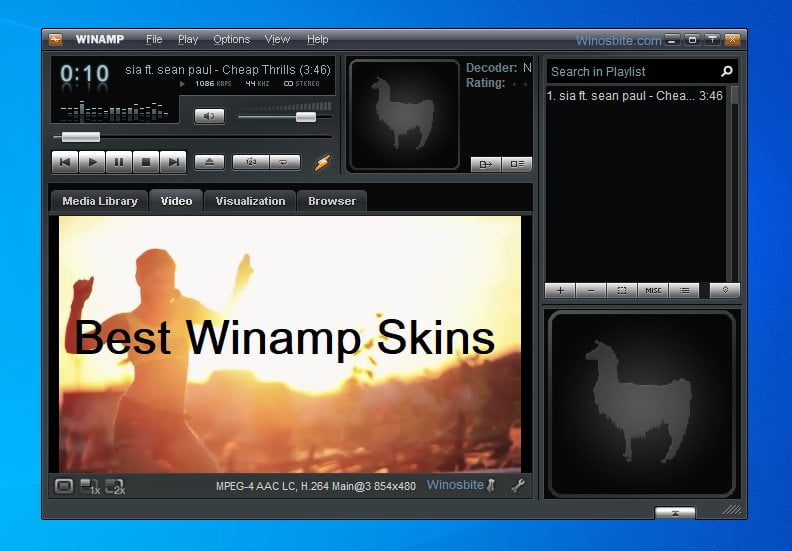Click the Winamp icon in title bar

[56, 39]
